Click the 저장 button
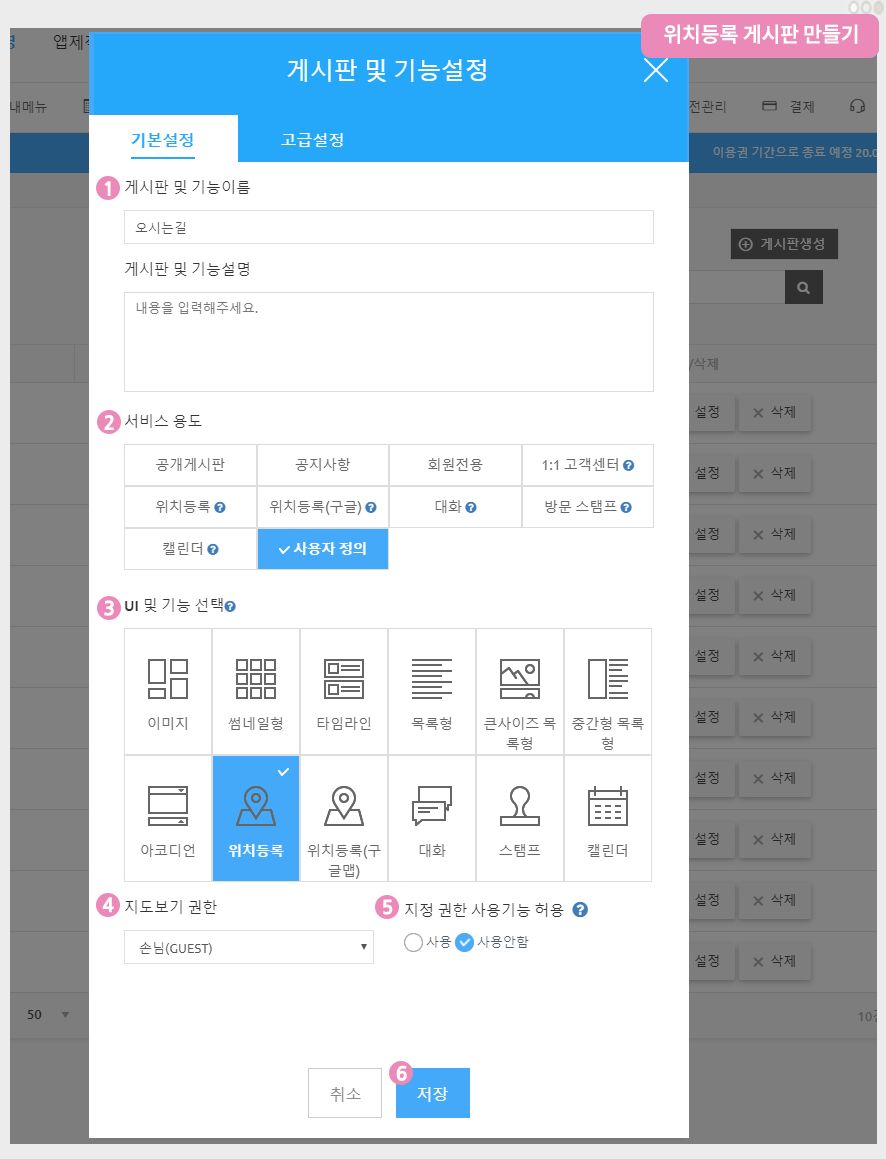The height and width of the screenshot is (1159, 886). 432,1093
